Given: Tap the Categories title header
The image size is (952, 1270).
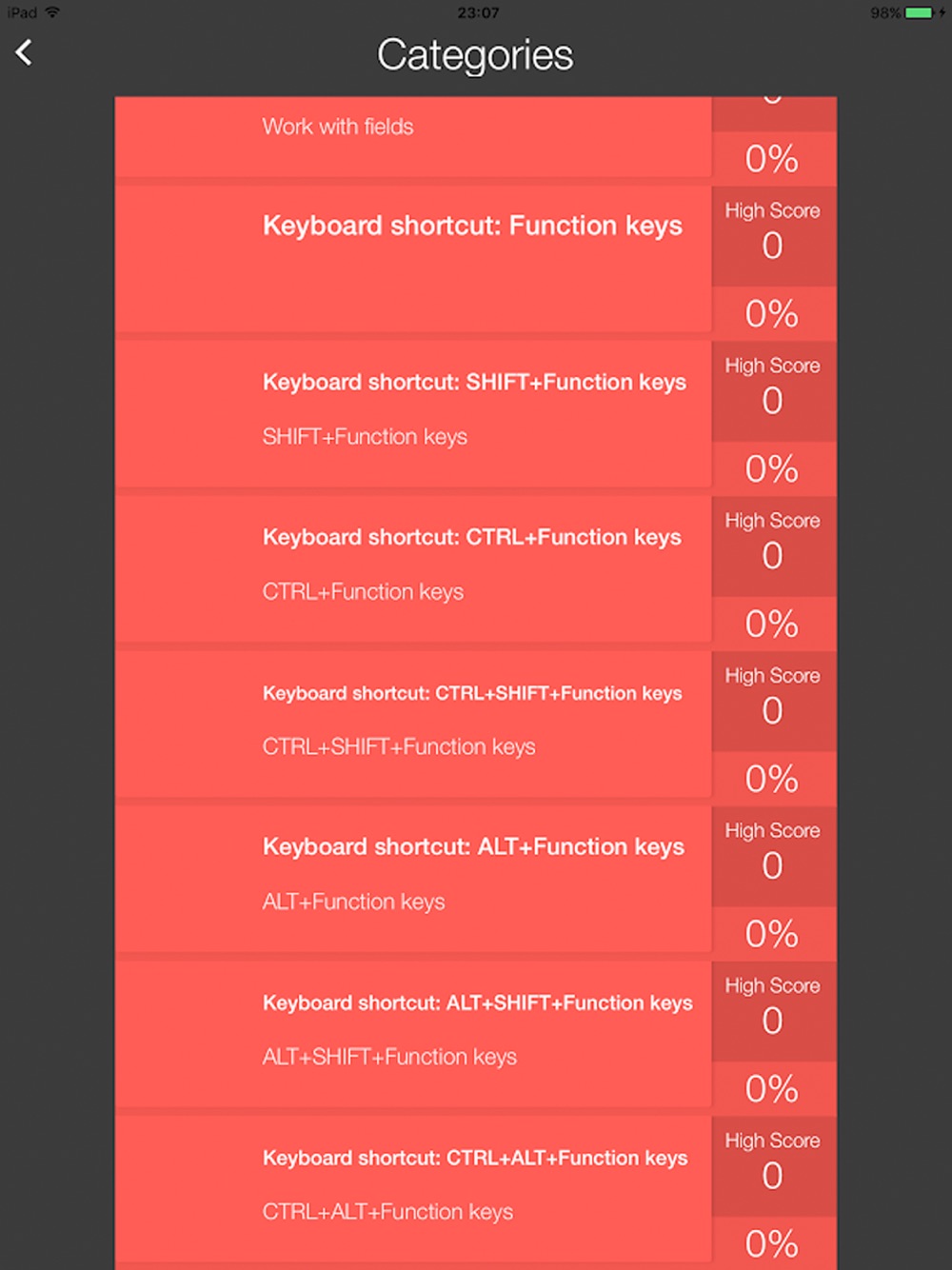Looking at the screenshot, I should coord(475,55).
